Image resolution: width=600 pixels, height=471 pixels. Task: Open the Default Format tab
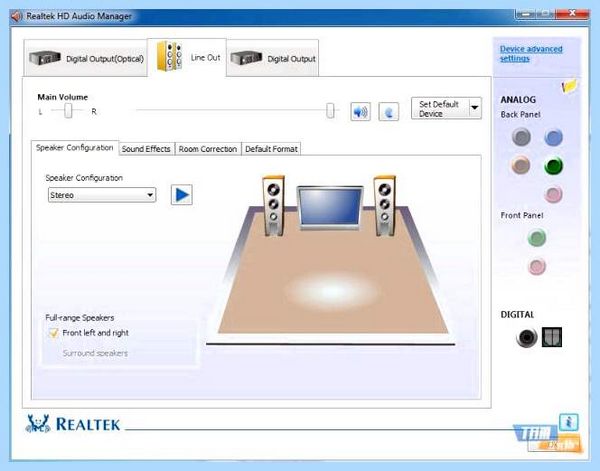tap(271, 149)
